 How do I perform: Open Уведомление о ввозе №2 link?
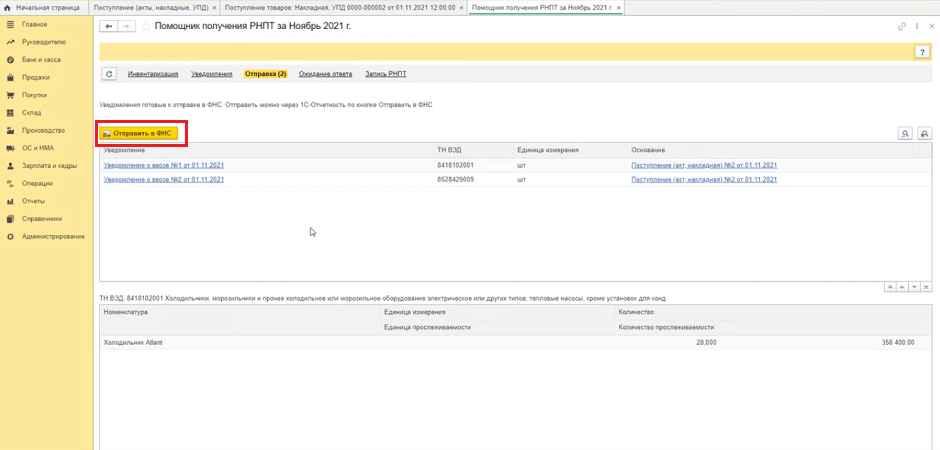(x=163, y=180)
